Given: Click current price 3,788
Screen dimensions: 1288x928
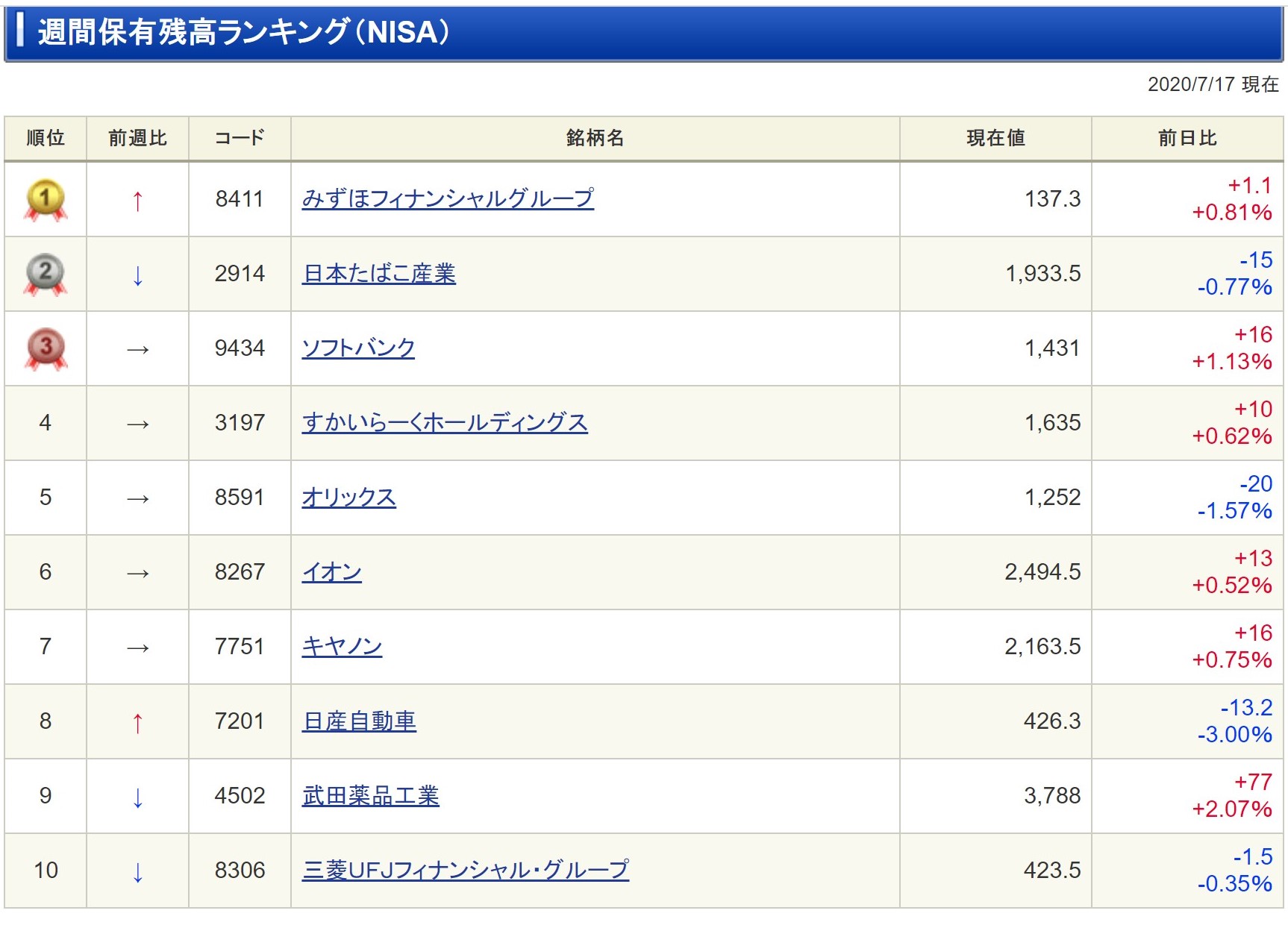Looking at the screenshot, I should [x=1052, y=796].
